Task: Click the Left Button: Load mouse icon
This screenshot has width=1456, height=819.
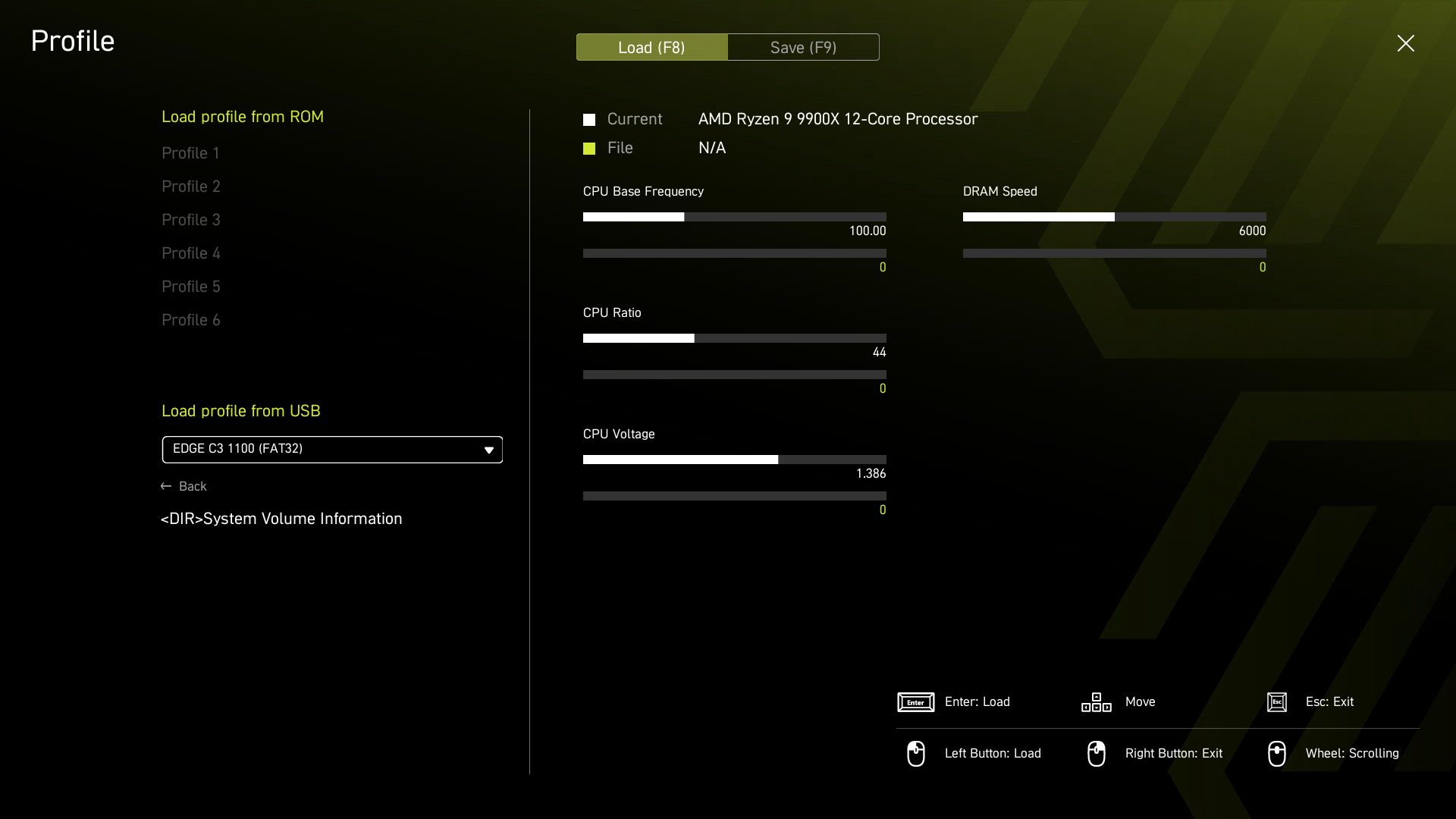Action: pyautogui.click(x=916, y=753)
